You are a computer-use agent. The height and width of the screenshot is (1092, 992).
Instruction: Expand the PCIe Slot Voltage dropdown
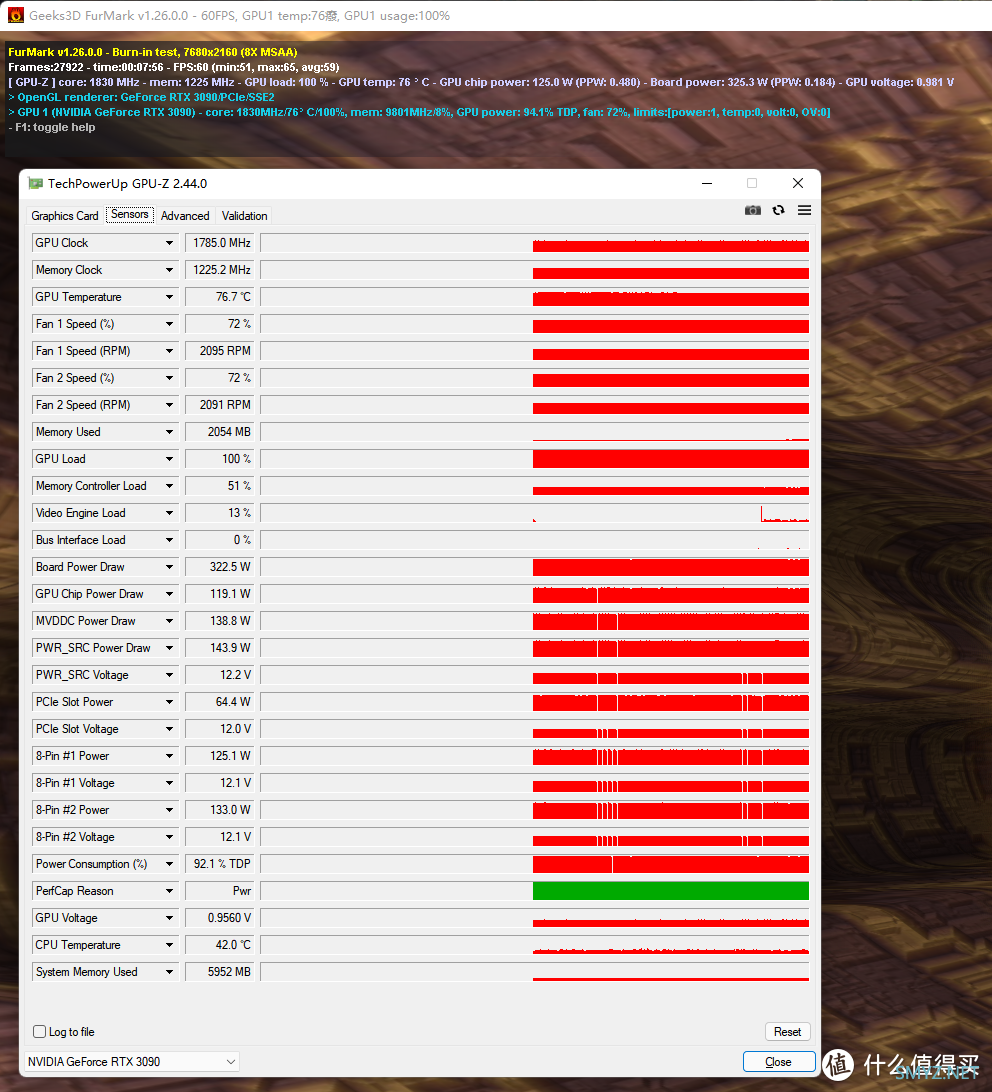click(x=169, y=729)
